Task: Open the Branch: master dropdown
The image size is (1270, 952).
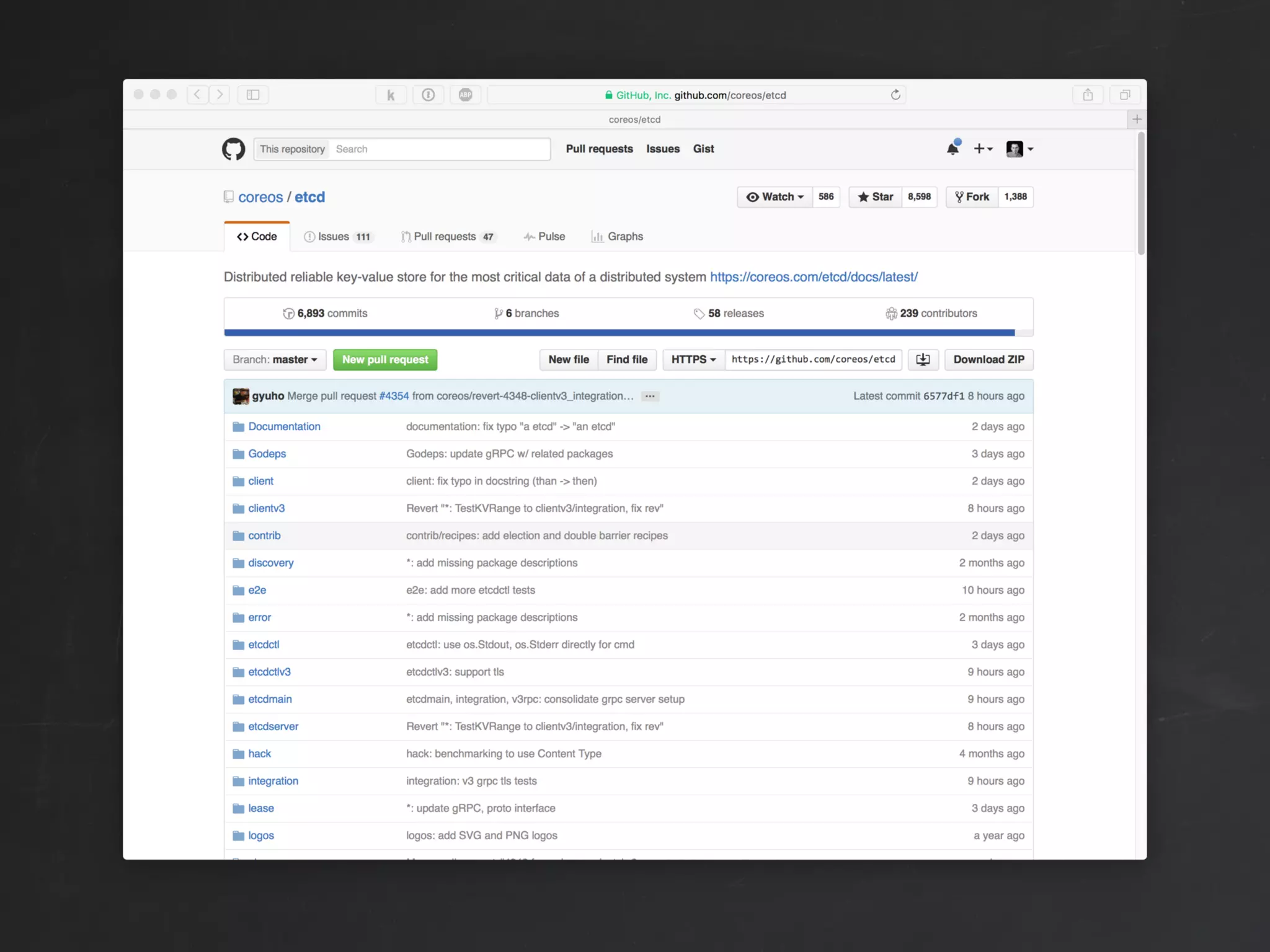Action: (275, 359)
